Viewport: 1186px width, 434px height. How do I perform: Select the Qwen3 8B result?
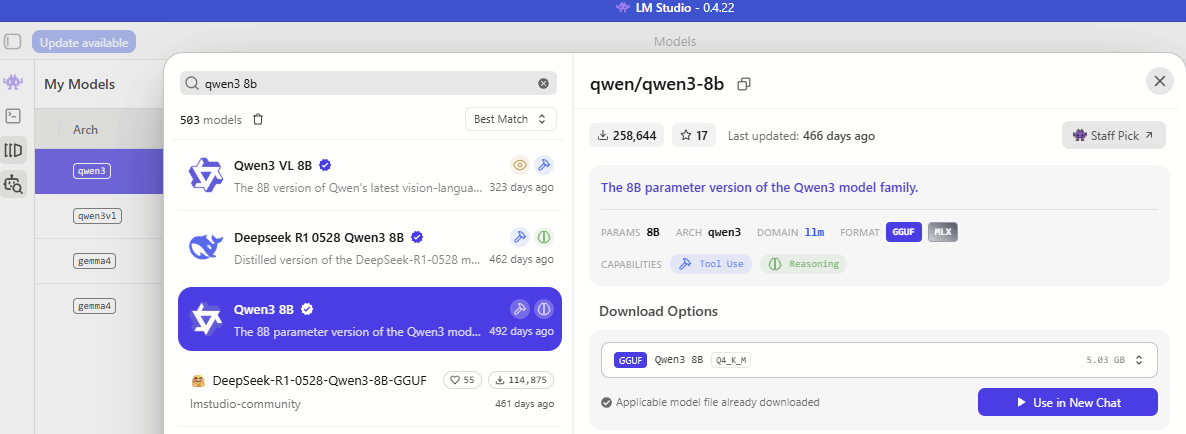point(370,319)
